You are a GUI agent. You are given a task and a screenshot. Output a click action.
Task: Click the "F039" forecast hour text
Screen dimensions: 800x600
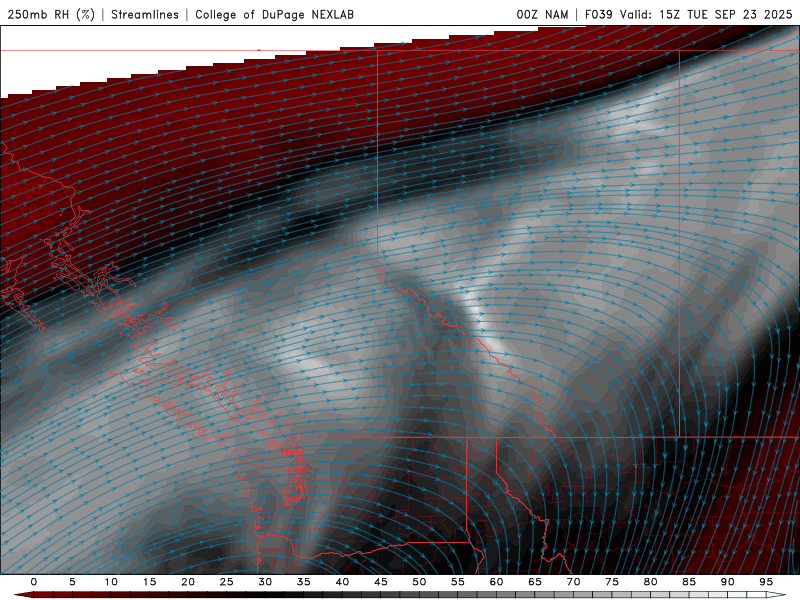click(x=598, y=15)
